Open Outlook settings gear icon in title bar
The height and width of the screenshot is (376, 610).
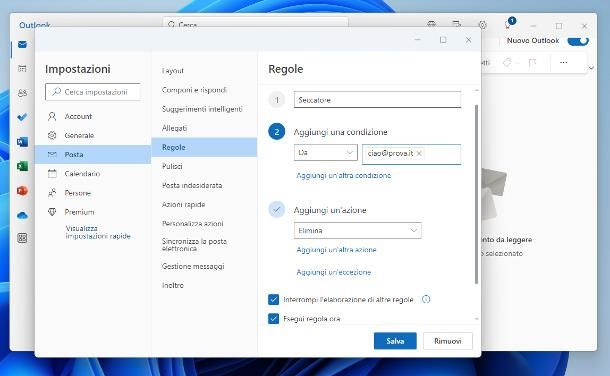(x=482, y=25)
